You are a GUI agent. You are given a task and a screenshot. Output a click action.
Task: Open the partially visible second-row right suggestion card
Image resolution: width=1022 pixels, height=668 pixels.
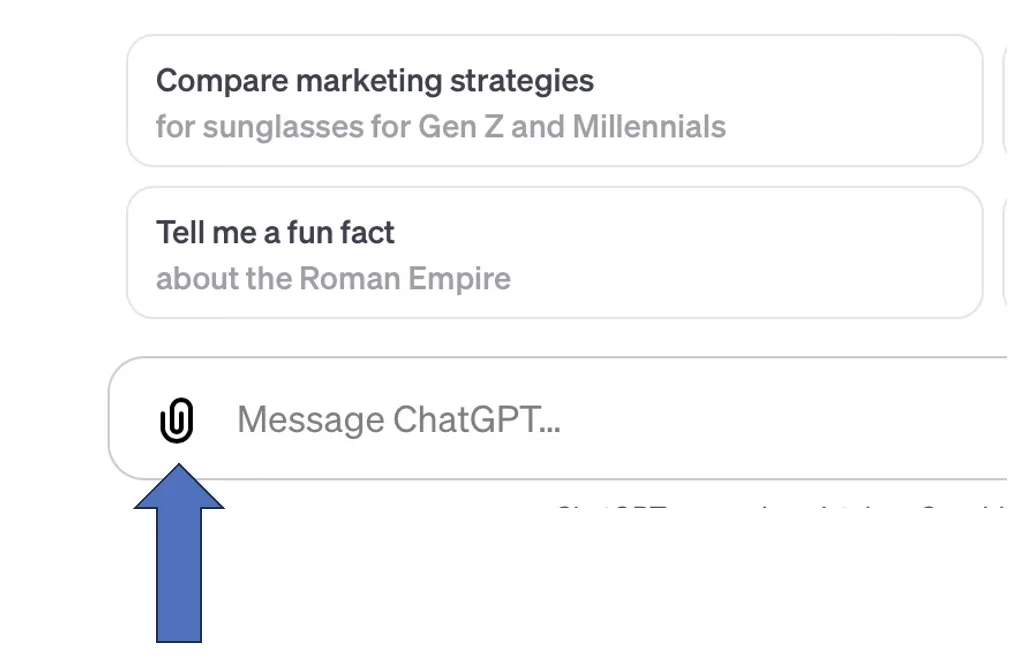(x=1012, y=253)
